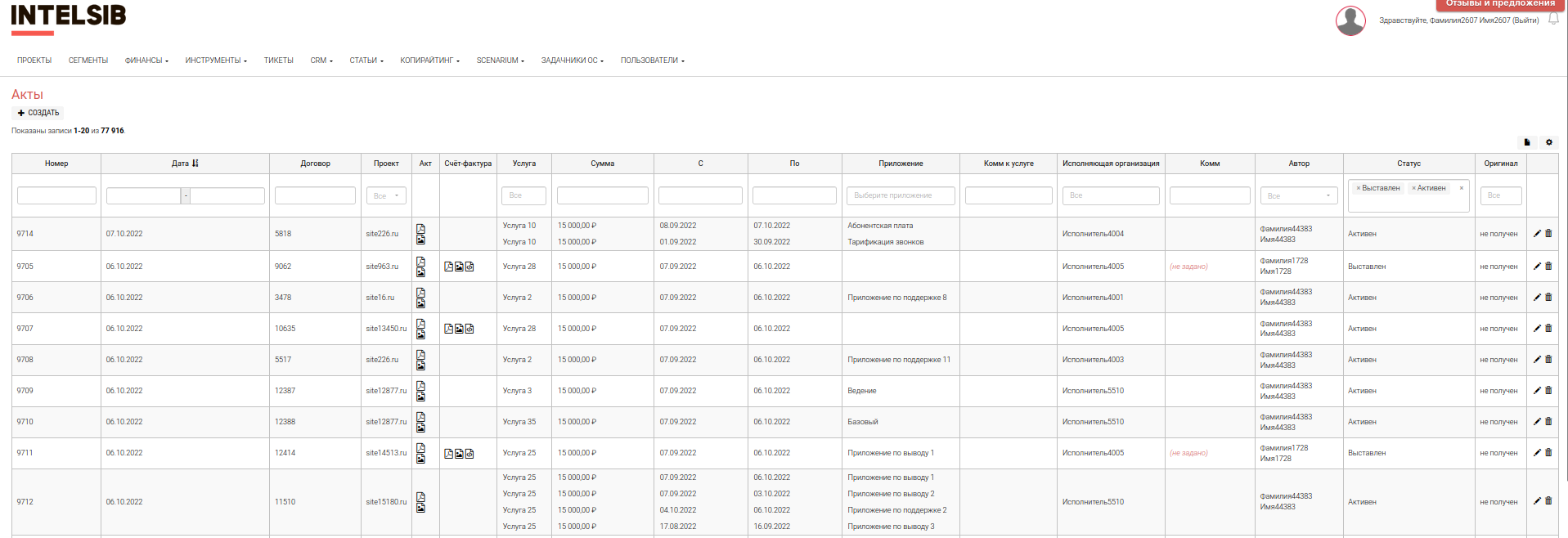Screen dimensions: 1568x538
Task: Remove the 'Активен' status filter tag
Action: coord(1413,188)
